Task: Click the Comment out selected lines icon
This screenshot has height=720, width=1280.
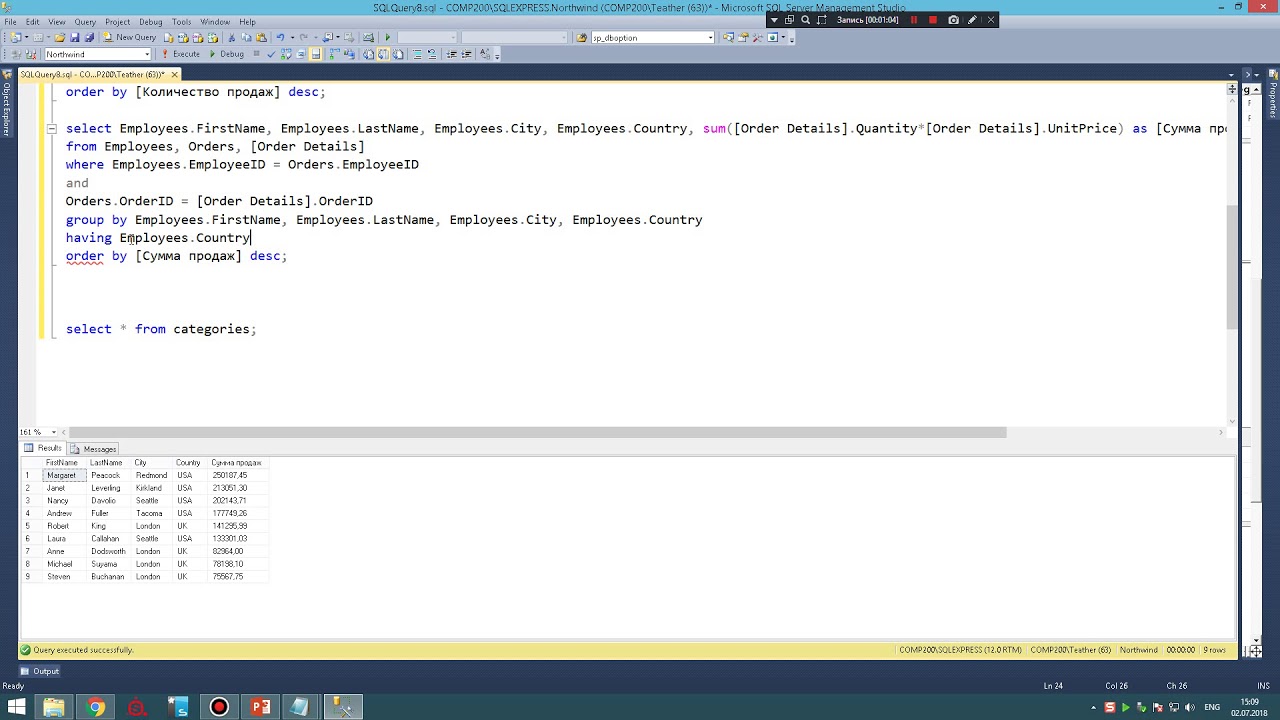Action: tap(417, 54)
